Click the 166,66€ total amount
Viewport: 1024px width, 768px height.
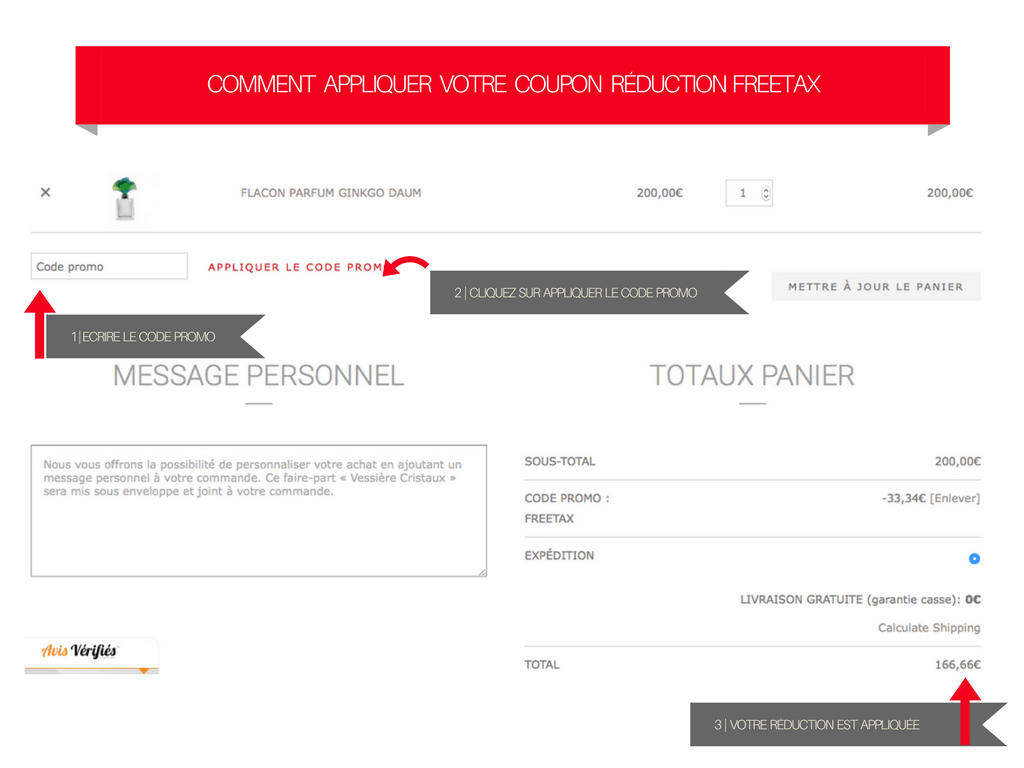pos(957,664)
